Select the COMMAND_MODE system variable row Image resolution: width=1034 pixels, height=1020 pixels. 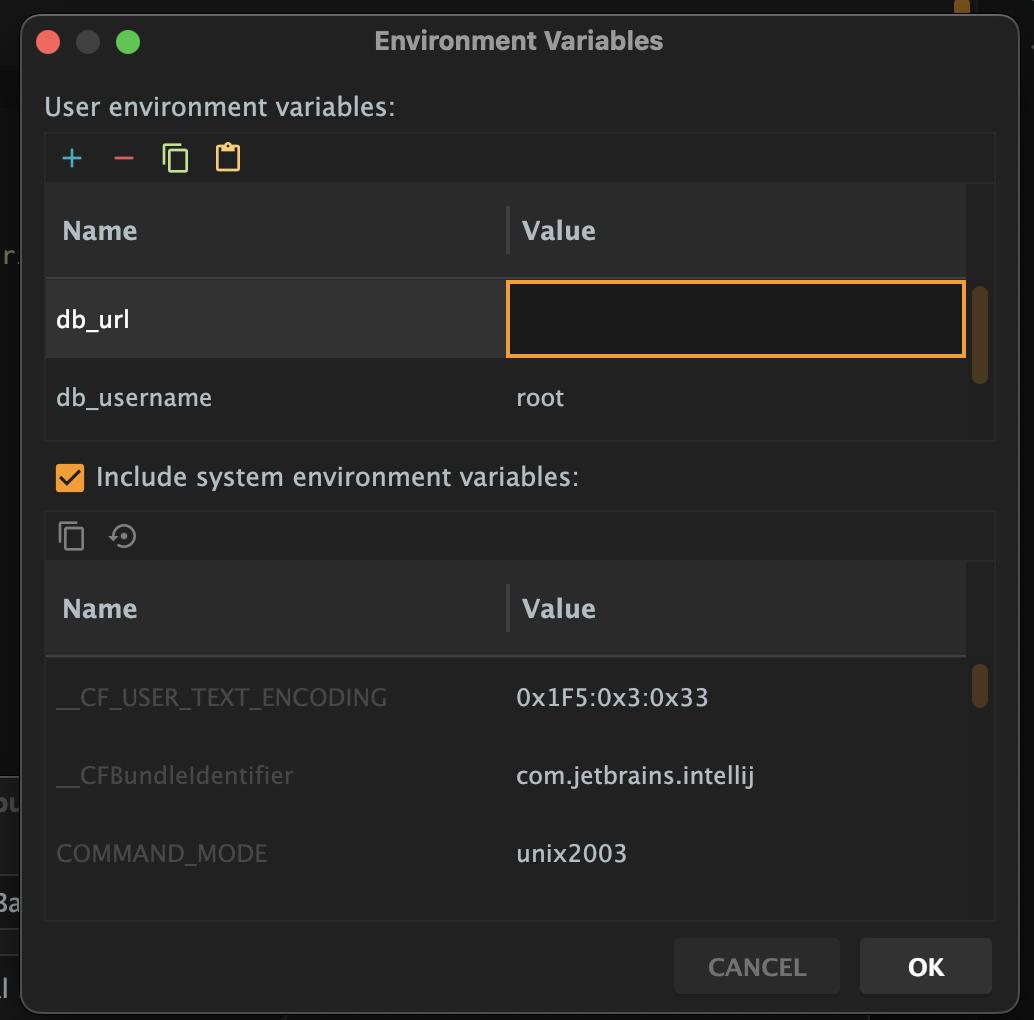pyautogui.click(x=275, y=854)
